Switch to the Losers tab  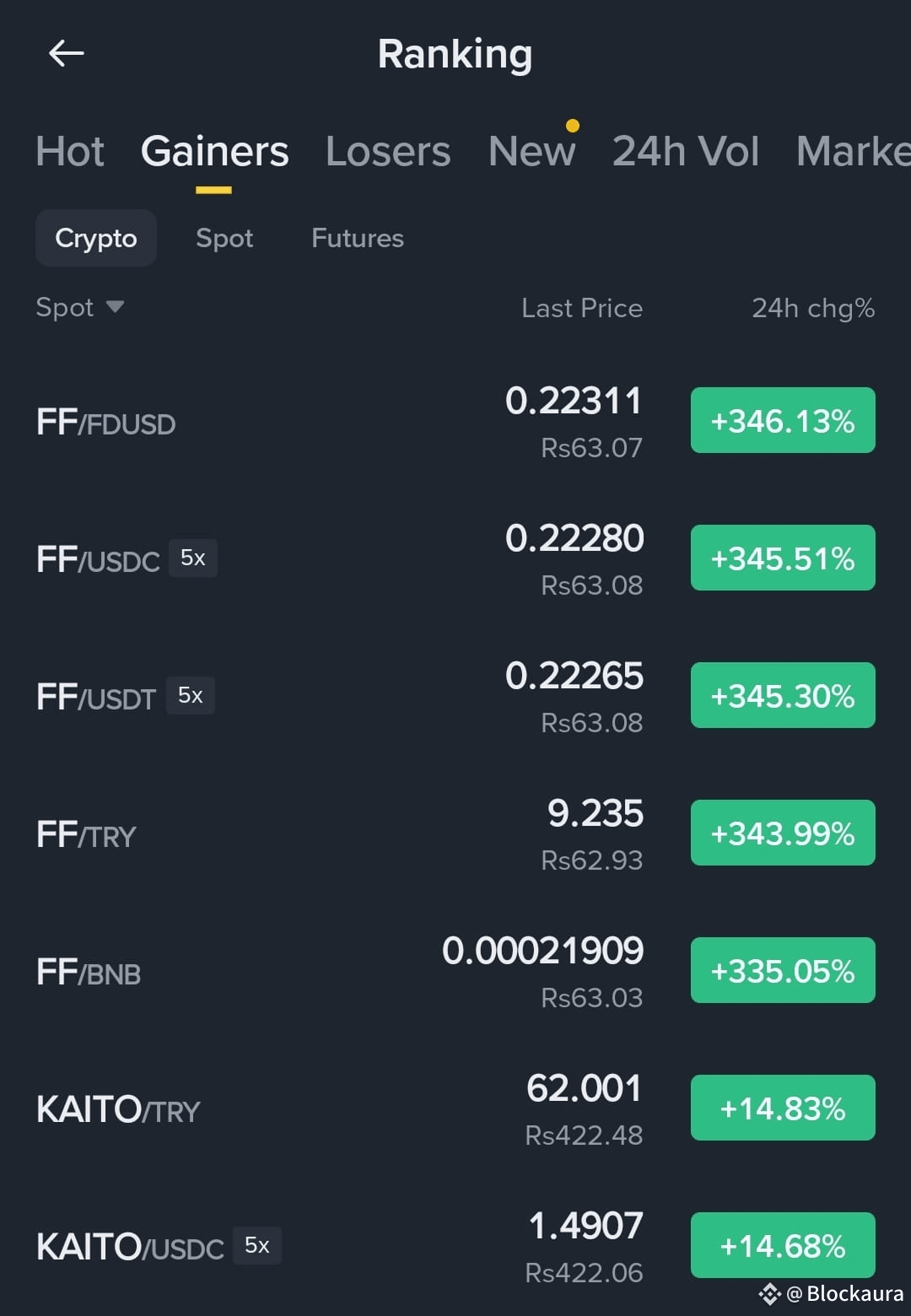pos(388,152)
